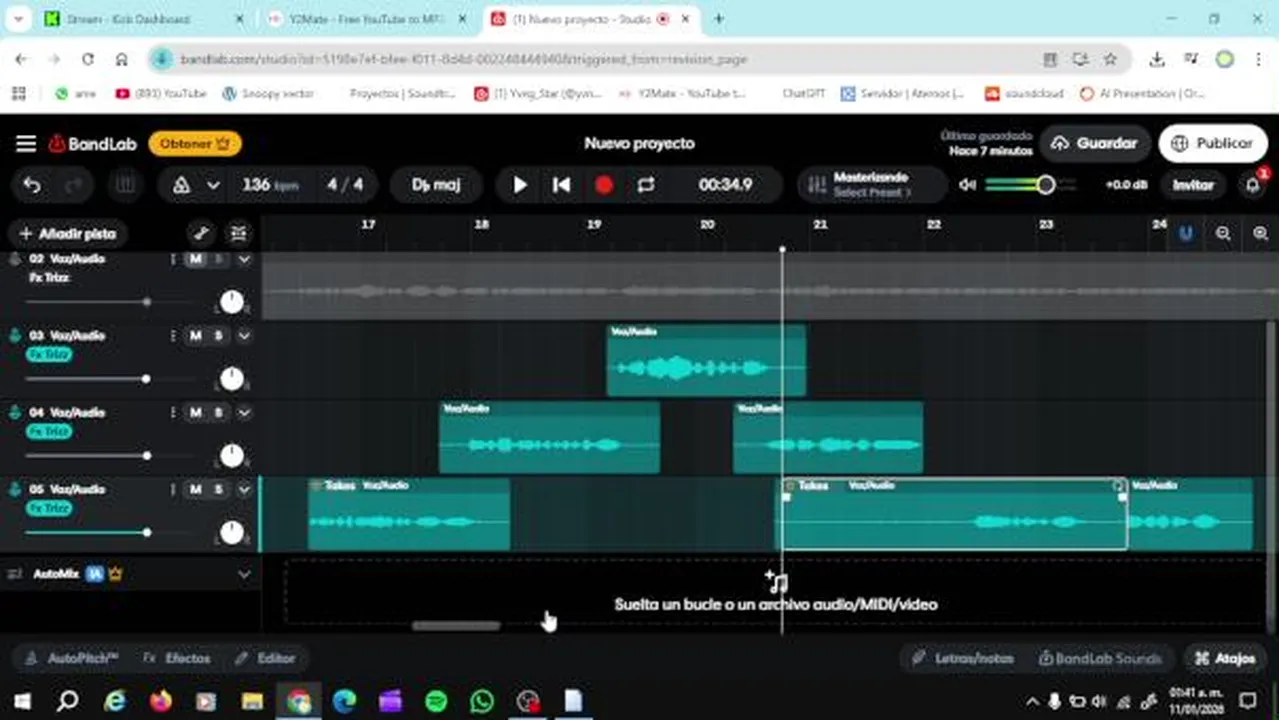Image resolution: width=1279 pixels, height=720 pixels.
Task: Open Masterizando Select Preset menu
Action: tap(872, 185)
